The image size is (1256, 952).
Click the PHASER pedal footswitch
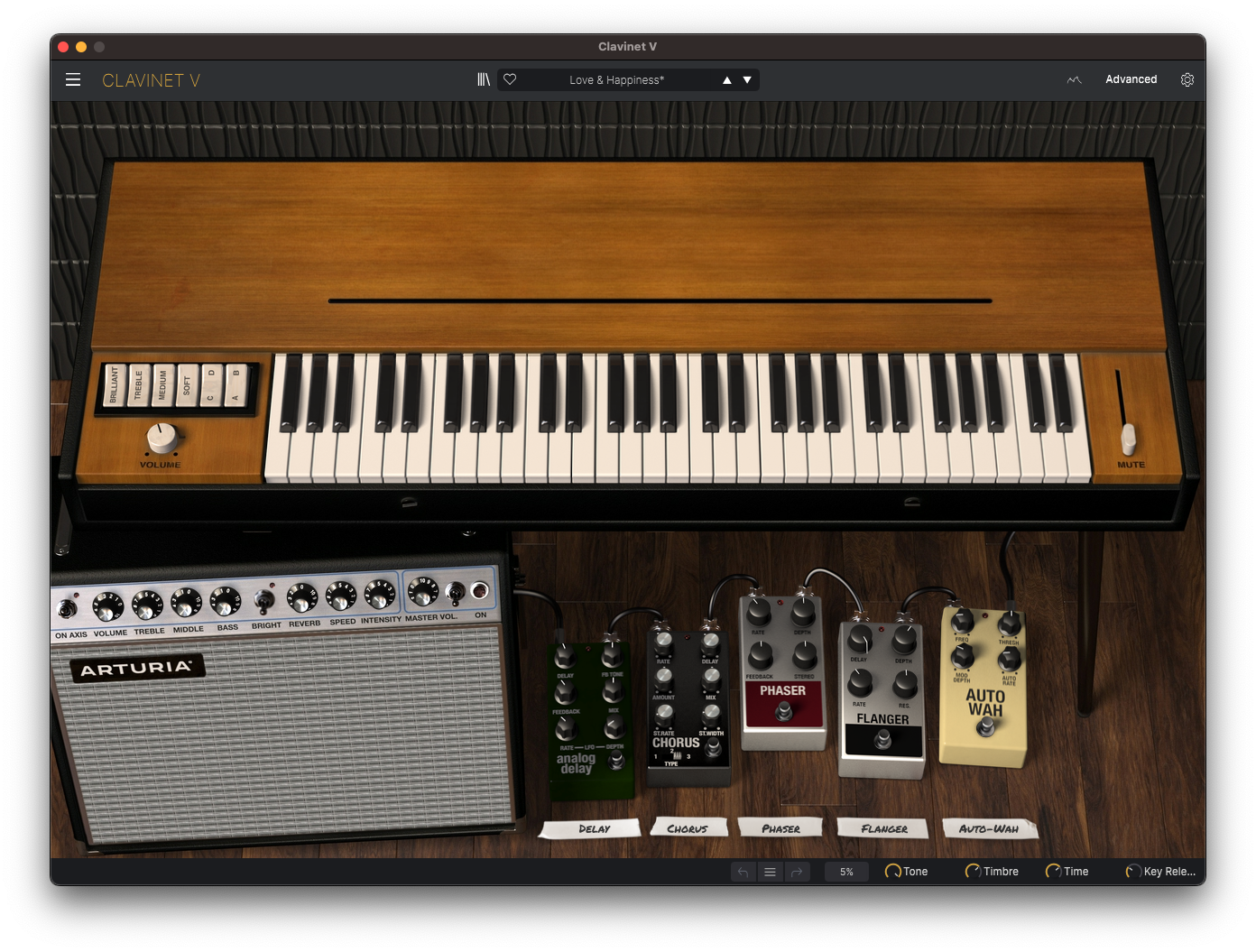pos(784,711)
